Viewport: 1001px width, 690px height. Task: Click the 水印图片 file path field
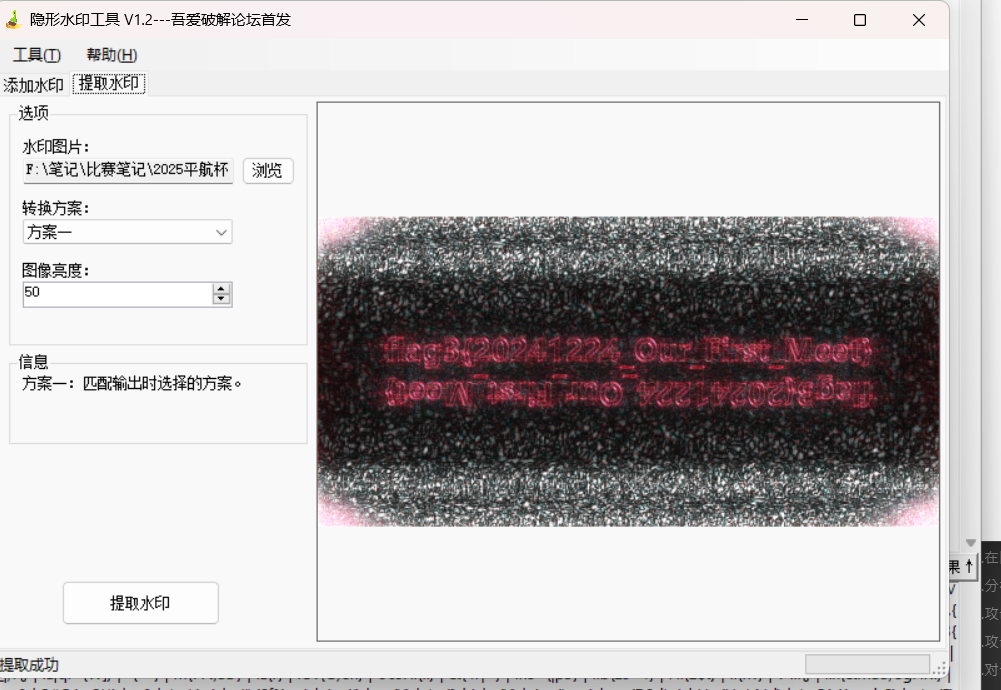(128, 170)
